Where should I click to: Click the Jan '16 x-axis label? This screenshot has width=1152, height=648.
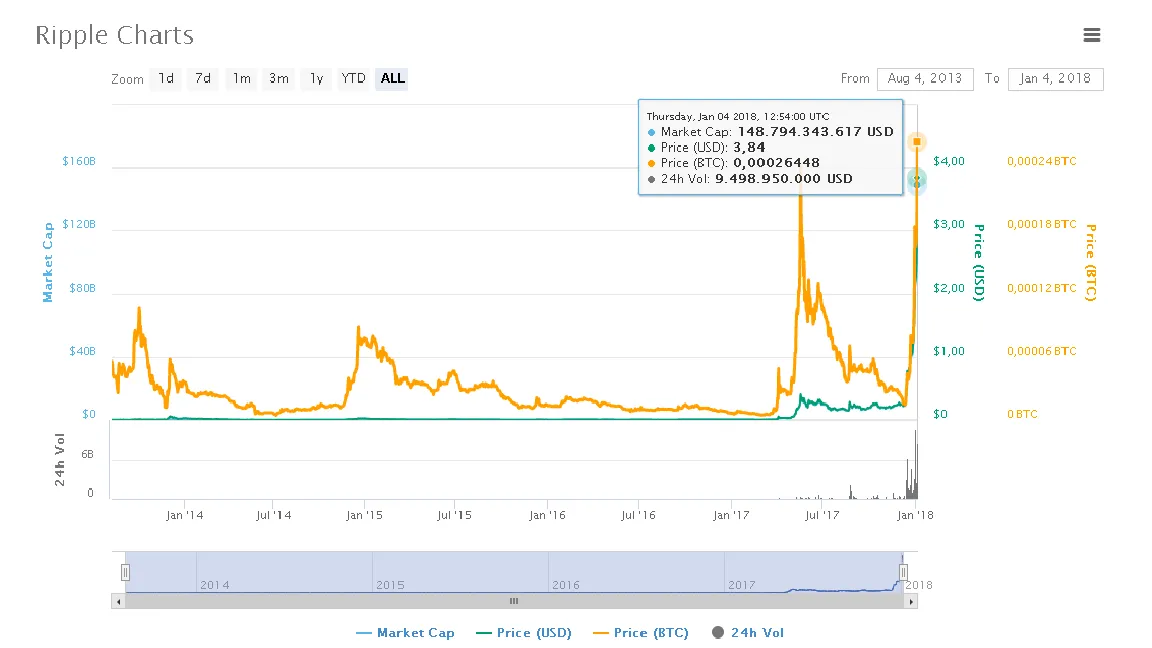(547, 515)
